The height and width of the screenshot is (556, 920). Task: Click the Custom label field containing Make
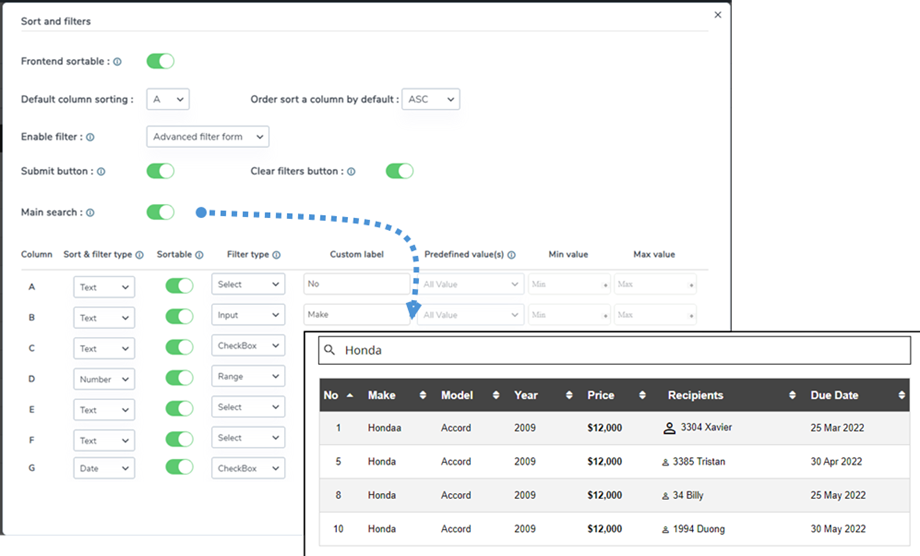point(355,314)
